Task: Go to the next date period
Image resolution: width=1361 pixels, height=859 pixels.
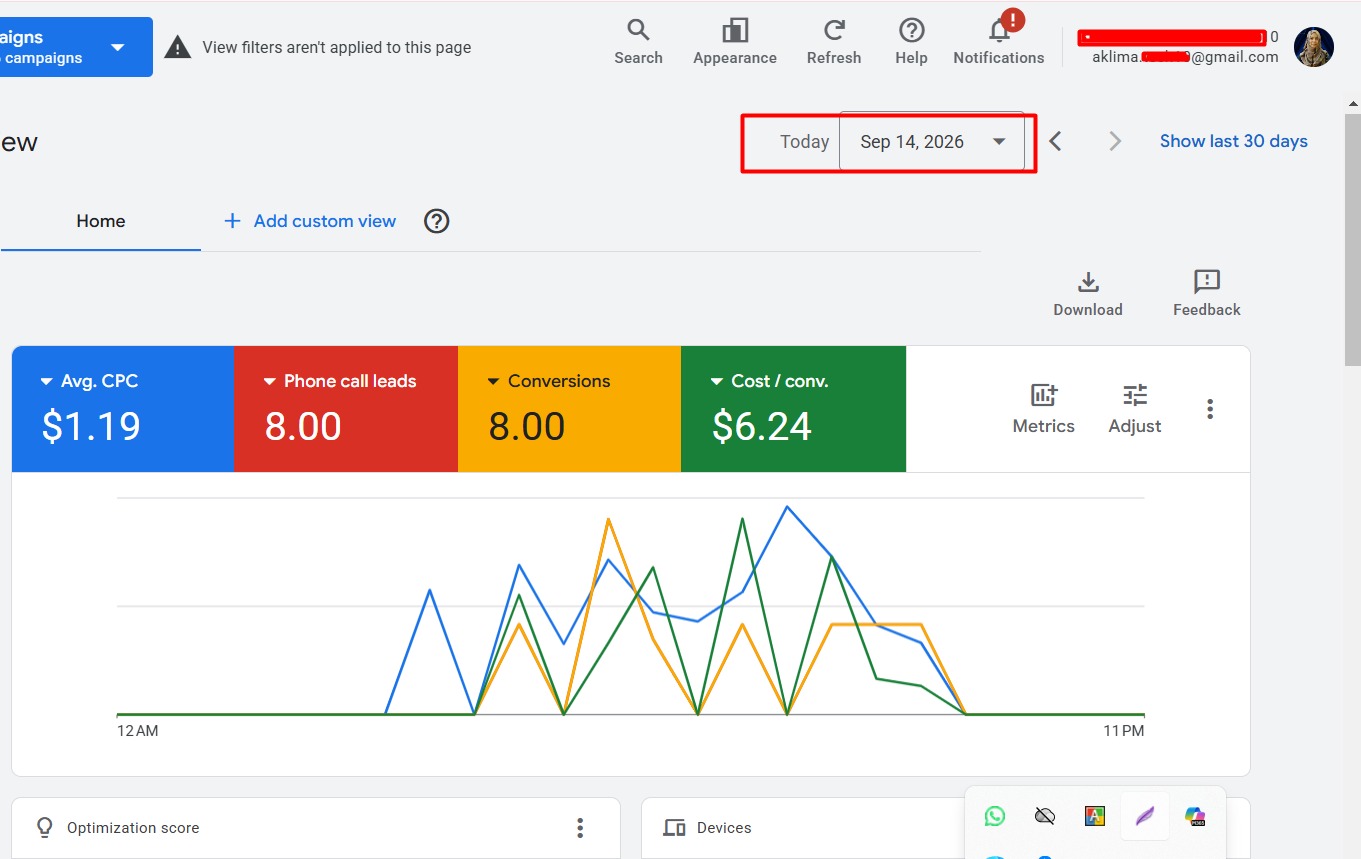Action: (x=1115, y=141)
